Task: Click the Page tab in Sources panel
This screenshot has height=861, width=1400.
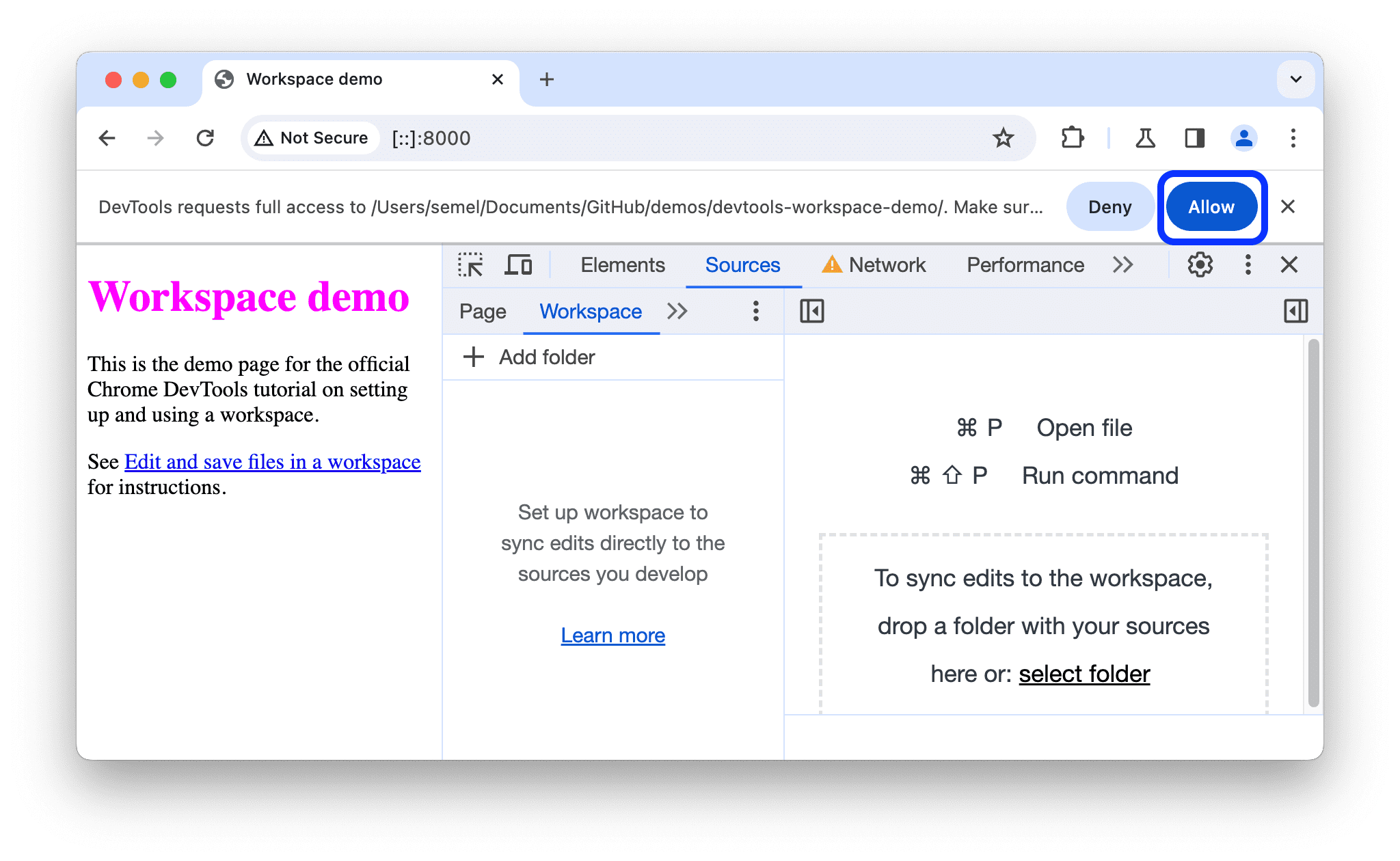Action: 484,311
